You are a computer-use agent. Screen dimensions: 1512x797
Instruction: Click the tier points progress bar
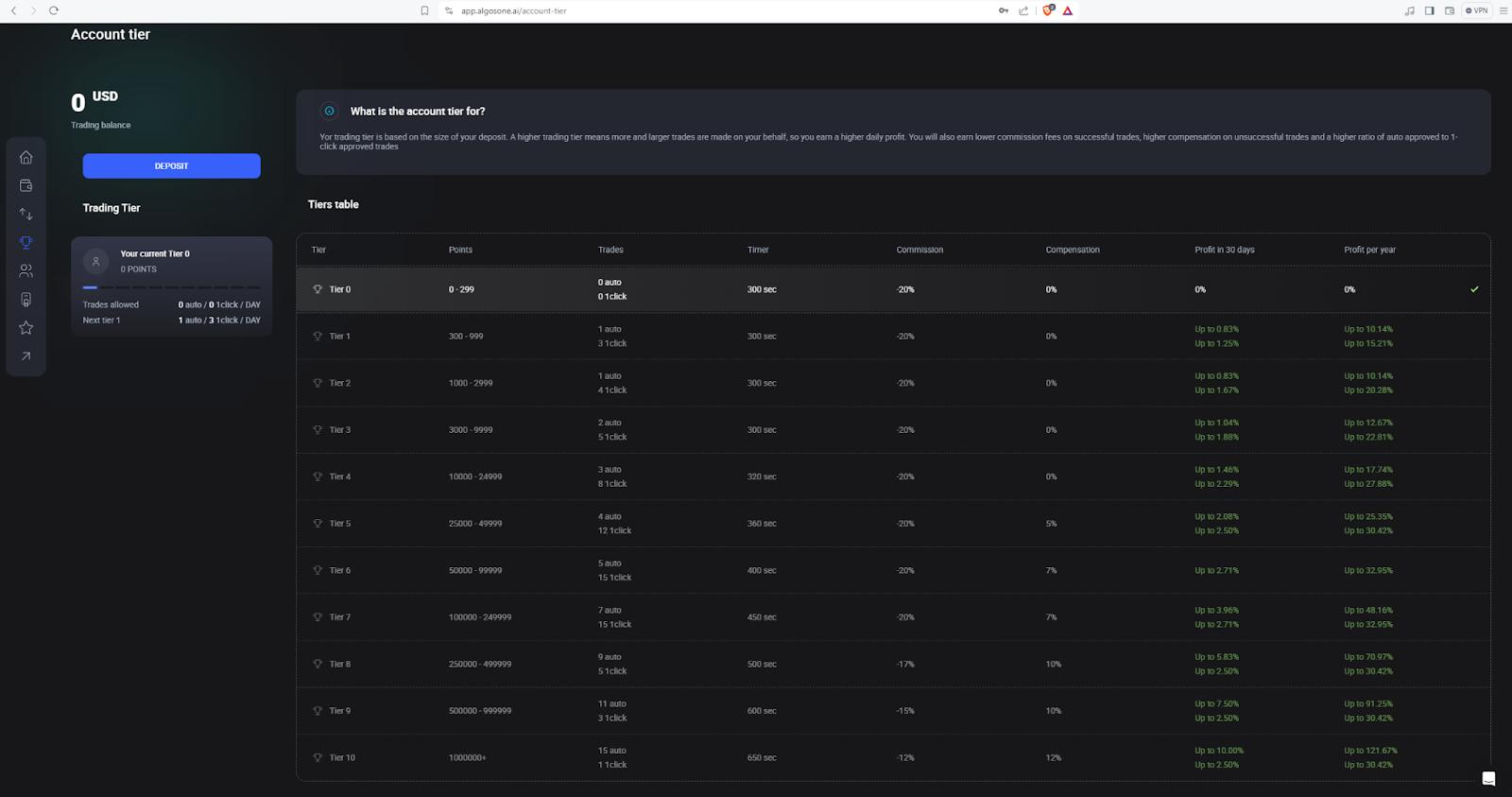coord(171,287)
